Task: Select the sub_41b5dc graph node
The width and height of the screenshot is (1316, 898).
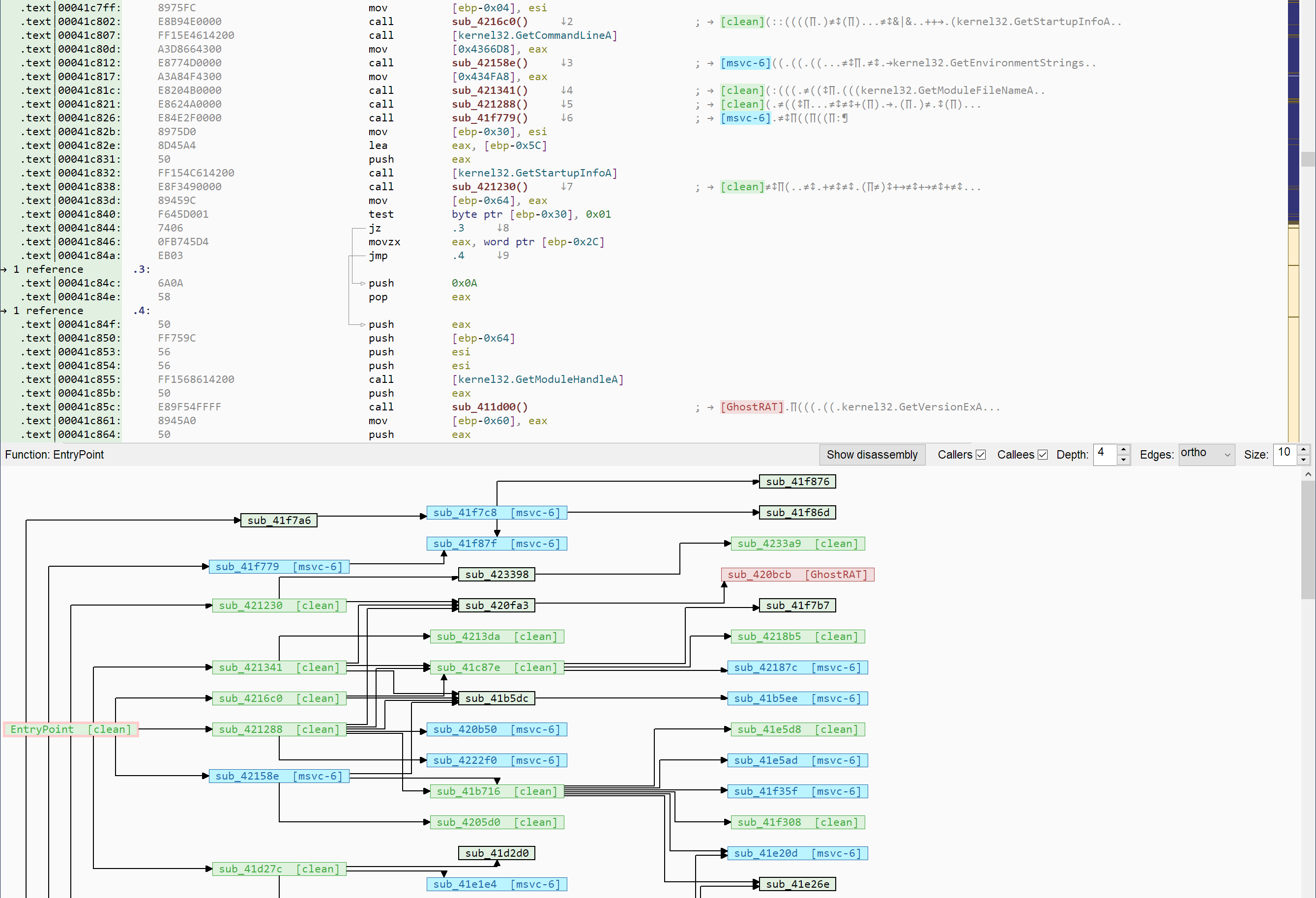Action: point(497,698)
